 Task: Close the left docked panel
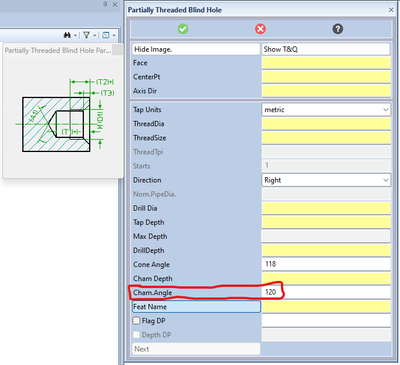click(x=115, y=4)
